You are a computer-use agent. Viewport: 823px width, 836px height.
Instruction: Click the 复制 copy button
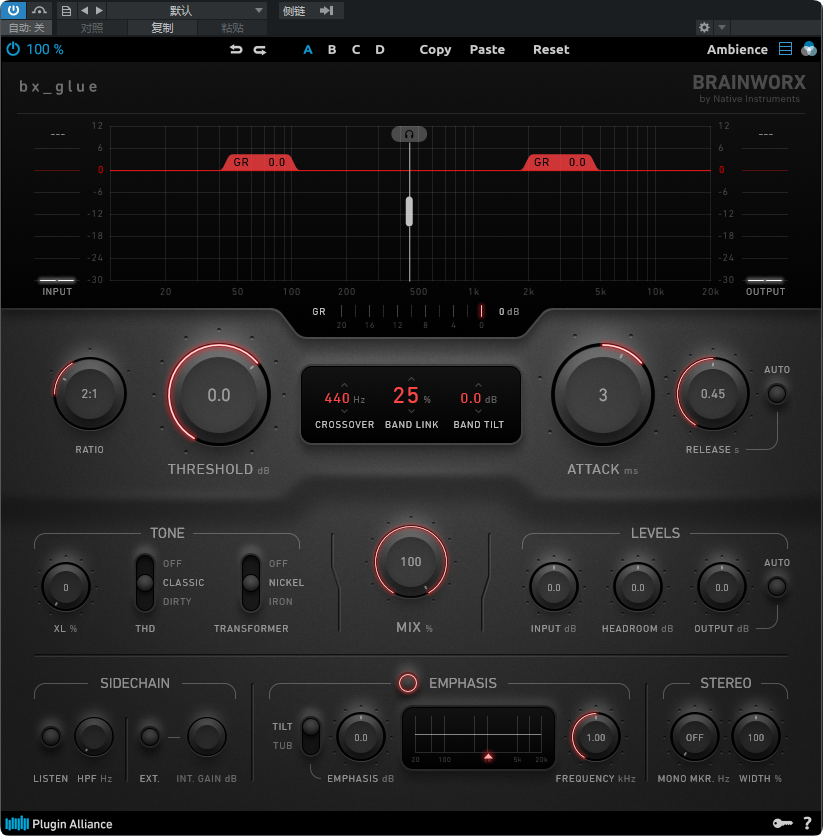pyautogui.click(x=162, y=28)
